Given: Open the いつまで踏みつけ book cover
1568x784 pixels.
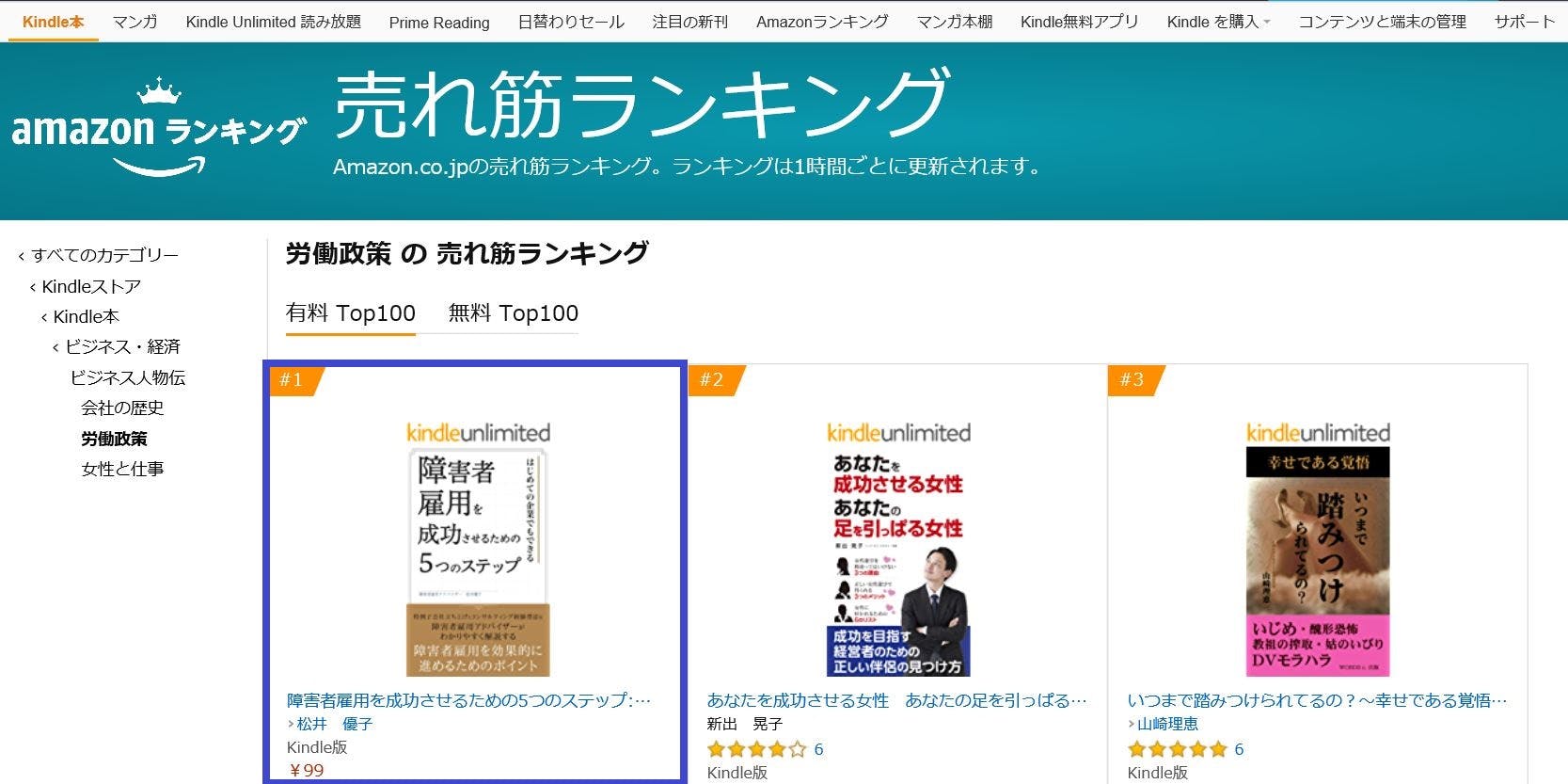Looking at the screenshot, I should (x=1318, y=563).
